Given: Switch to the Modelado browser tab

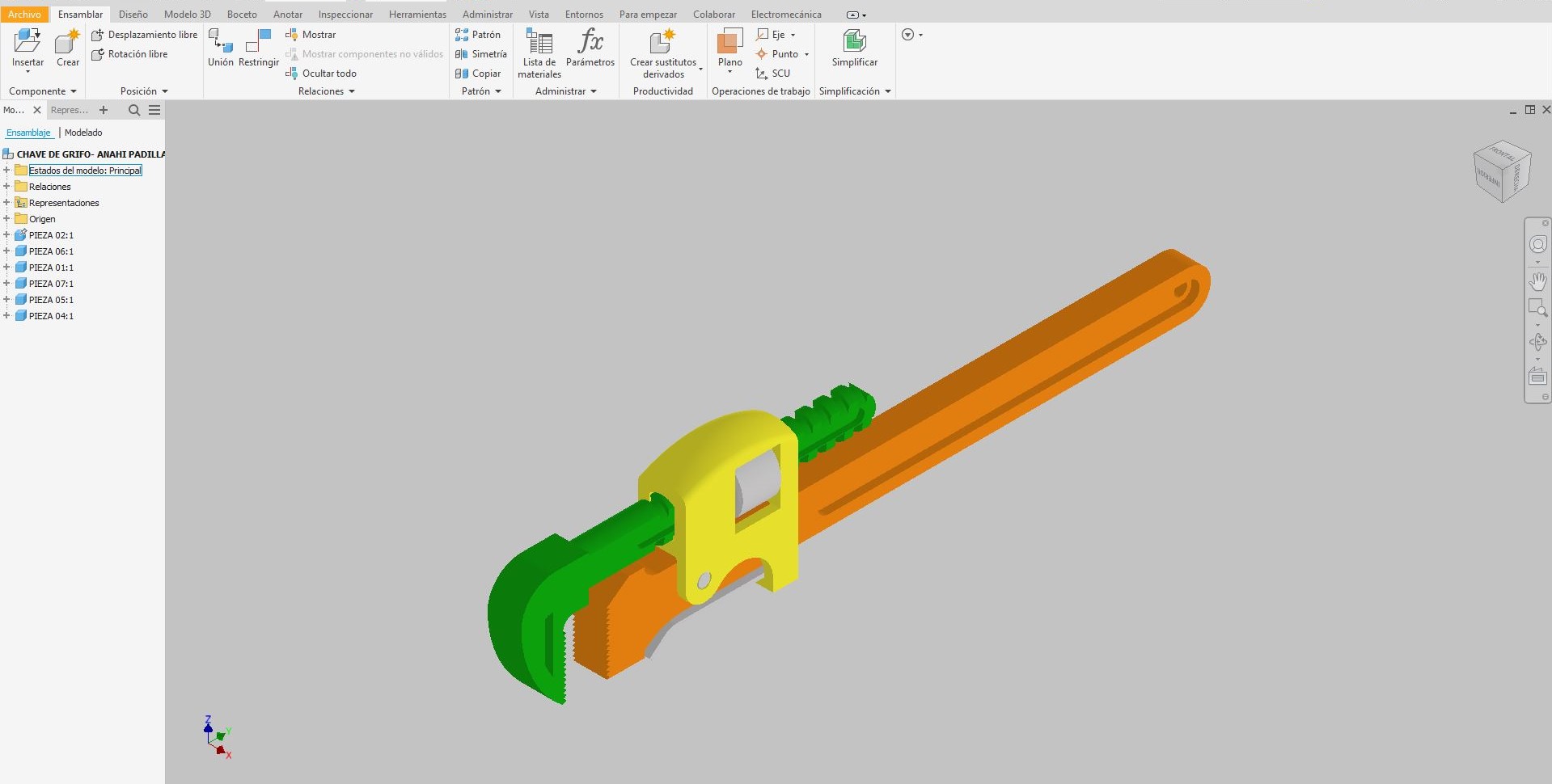Looking at the screenshot, I should [82, 132].
